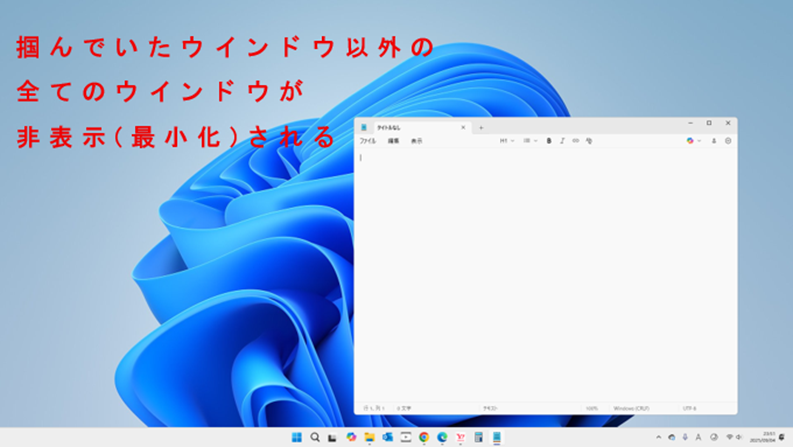This screenshot has height=447, width=793.
Task: Open the 編集 menu in Notepad
Action: 393,141
